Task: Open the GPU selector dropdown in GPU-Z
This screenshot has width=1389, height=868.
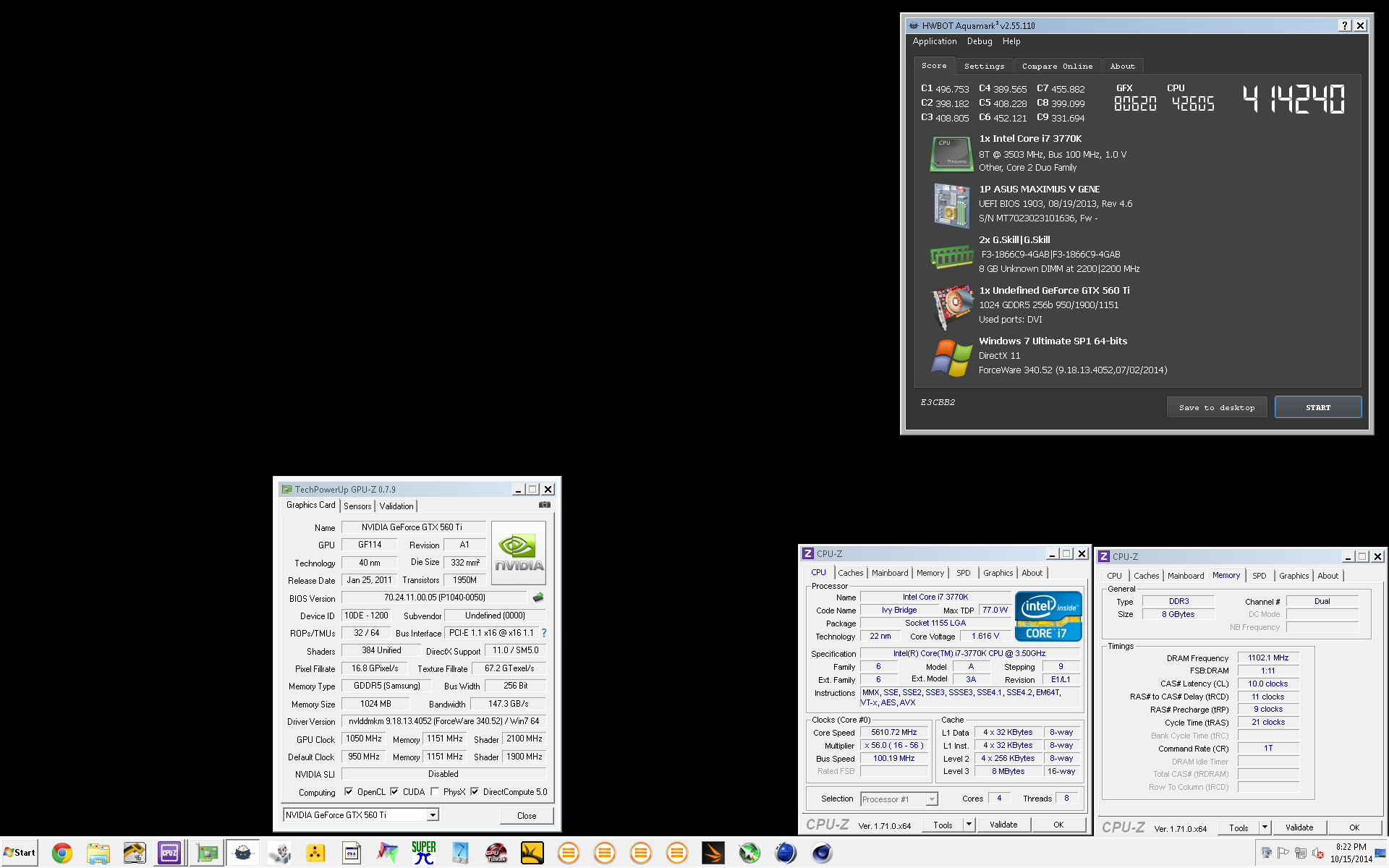Action: coord(433,815)
